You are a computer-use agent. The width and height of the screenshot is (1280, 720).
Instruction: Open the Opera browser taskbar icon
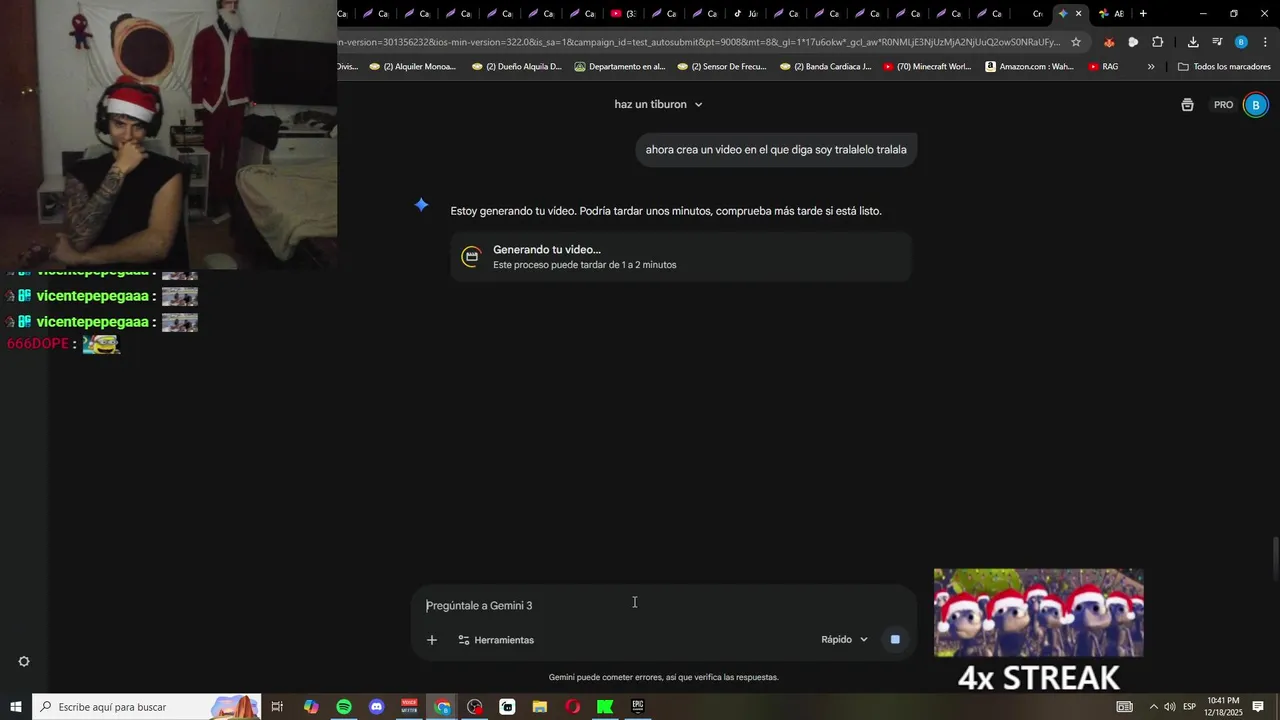572,707
